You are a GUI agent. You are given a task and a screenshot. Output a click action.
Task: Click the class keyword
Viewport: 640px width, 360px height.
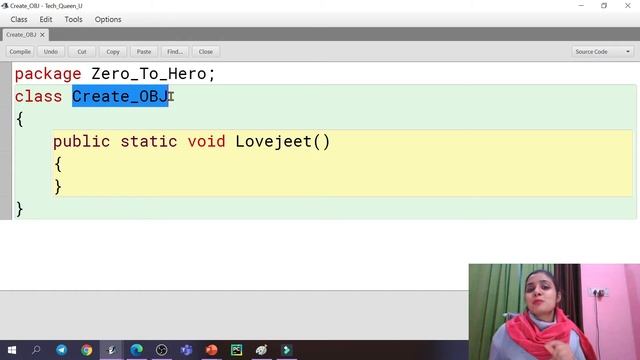(38, 96)
